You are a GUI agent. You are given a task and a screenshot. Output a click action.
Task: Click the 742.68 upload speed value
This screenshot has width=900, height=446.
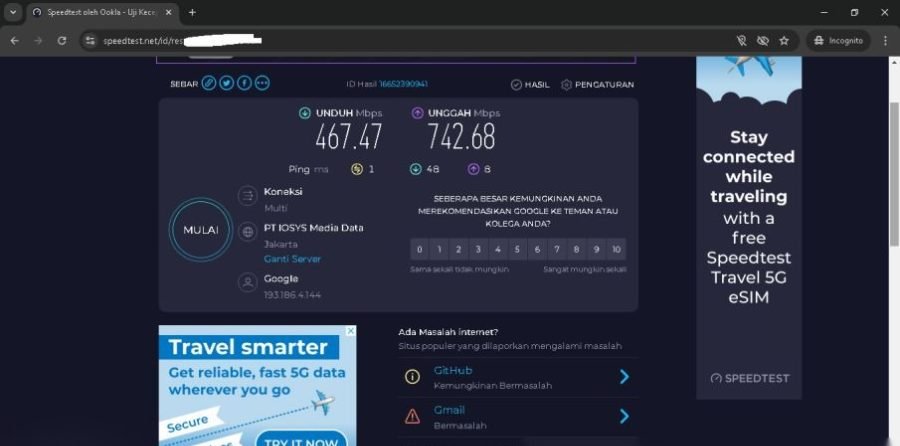[x=461, y=137]
